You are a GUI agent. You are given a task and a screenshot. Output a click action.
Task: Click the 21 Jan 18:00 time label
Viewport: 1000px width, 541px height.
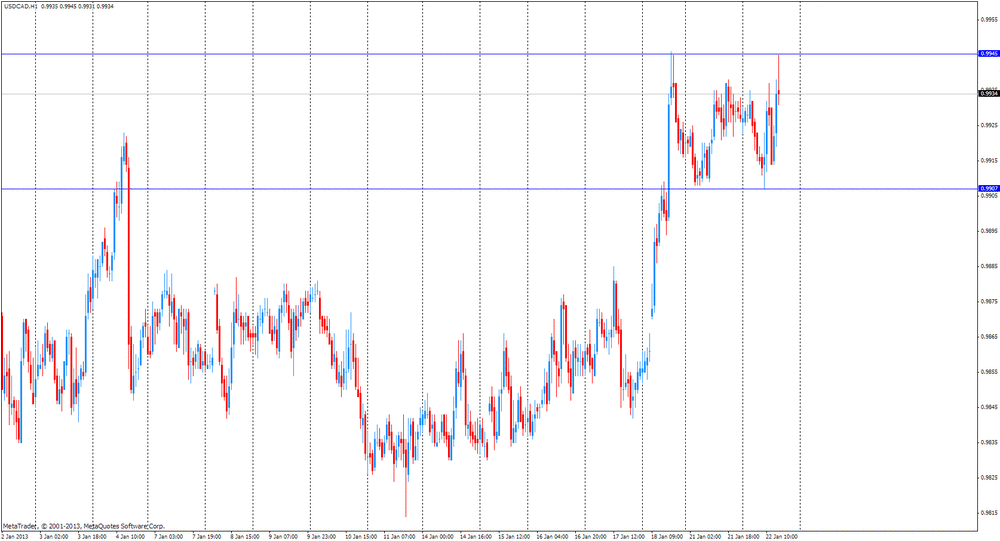coord(744,537)
